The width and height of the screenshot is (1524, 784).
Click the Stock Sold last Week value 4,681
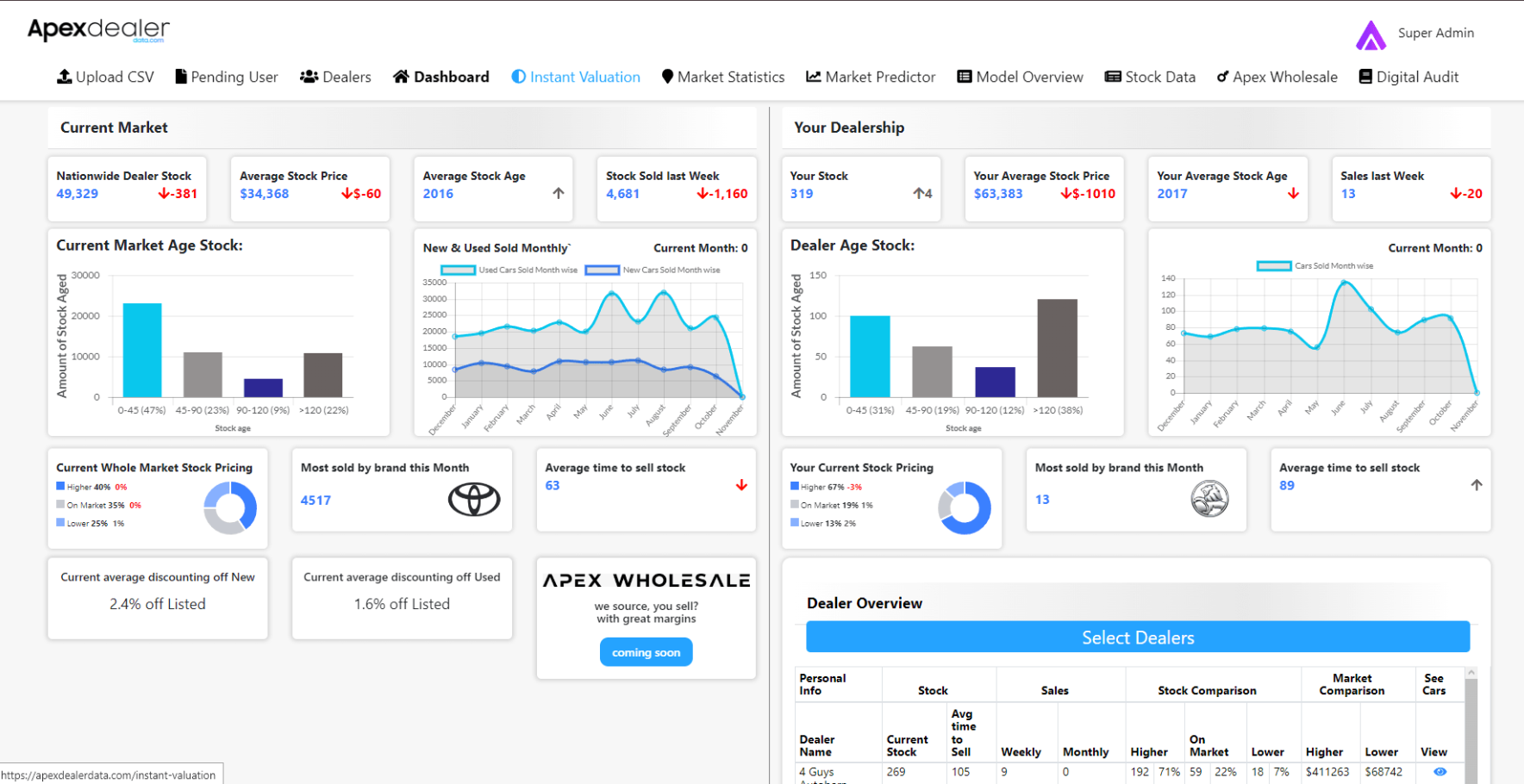622,194
